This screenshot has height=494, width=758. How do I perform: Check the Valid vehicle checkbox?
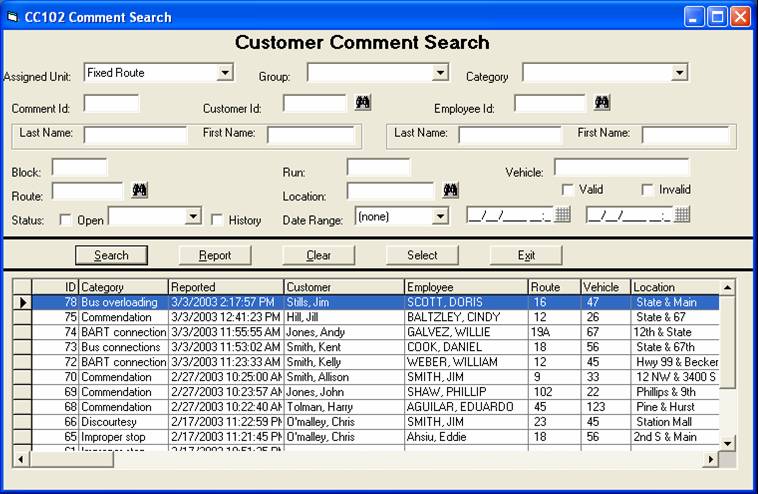click(567, 189)
